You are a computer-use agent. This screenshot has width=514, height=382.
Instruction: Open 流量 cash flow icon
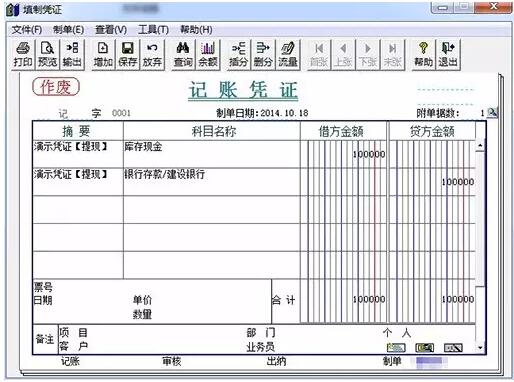click(288, 55)
